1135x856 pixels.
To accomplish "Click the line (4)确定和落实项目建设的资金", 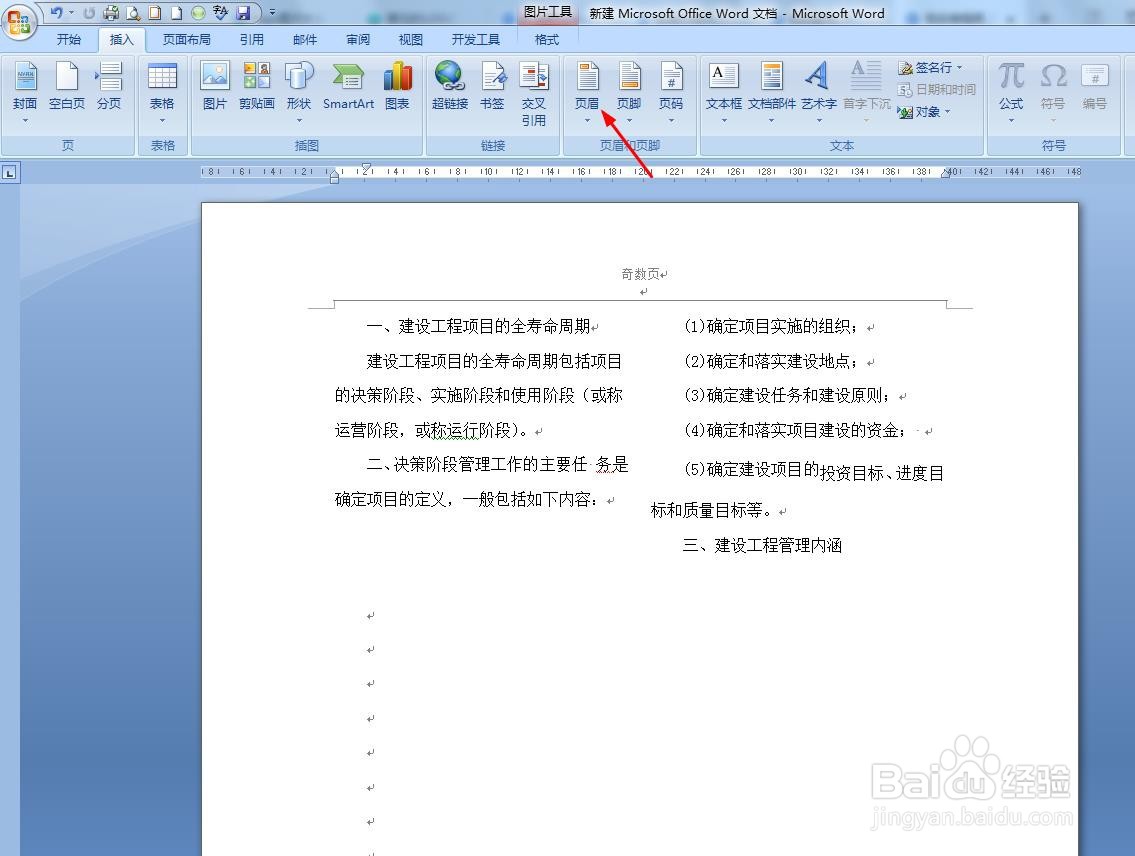I will 796,431.
